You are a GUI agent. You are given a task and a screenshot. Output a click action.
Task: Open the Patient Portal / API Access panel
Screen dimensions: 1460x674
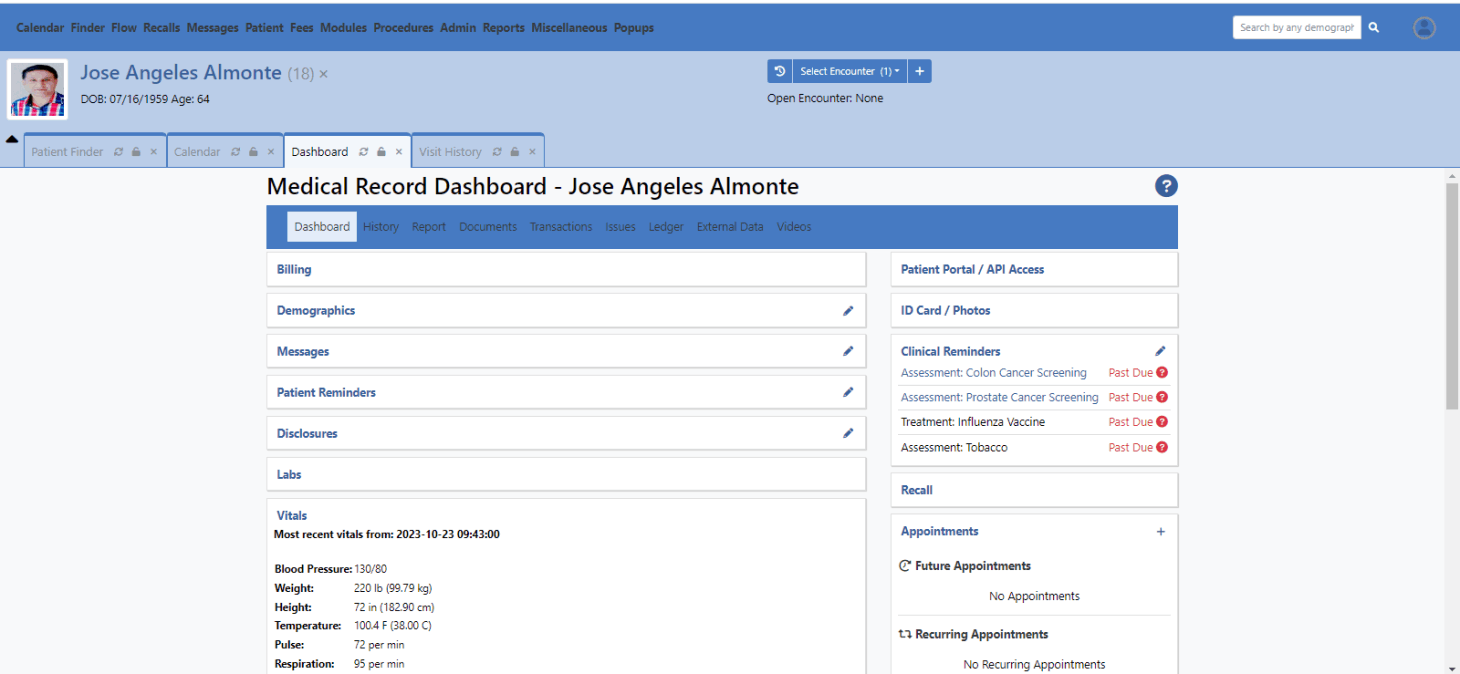pos(971,268)
